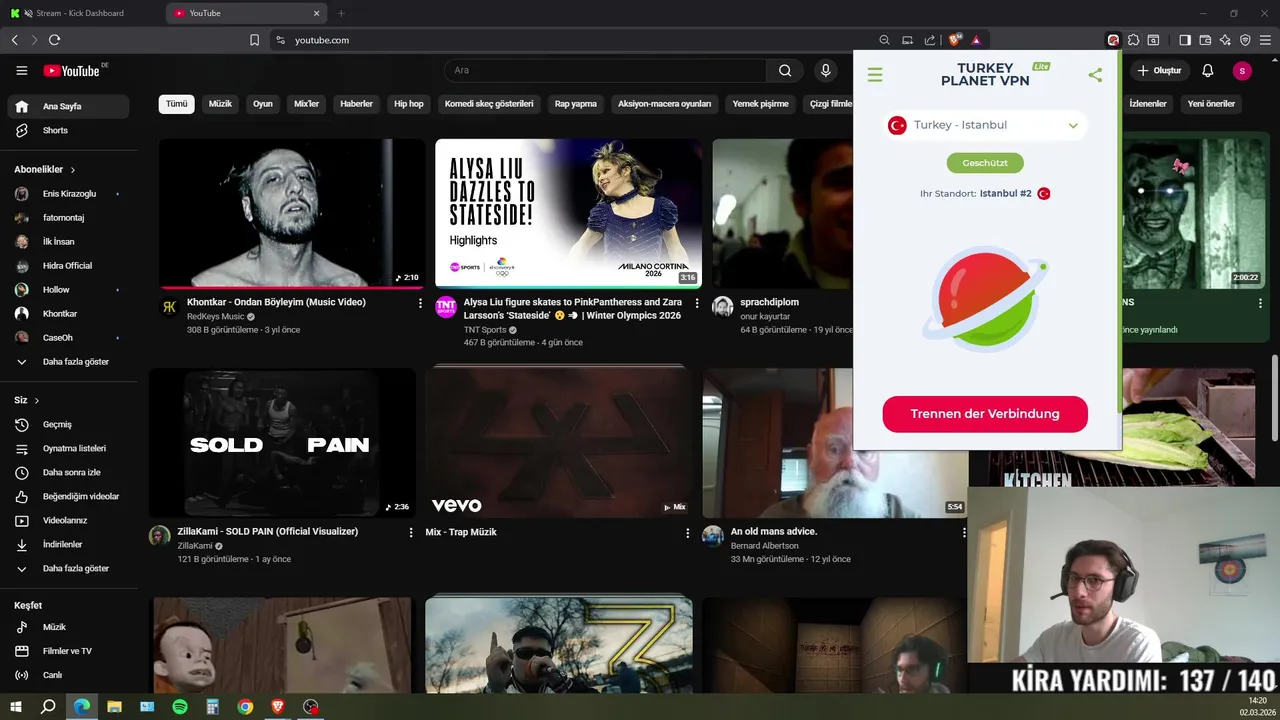Click the Mix - Trap Müzik title
The height and width of the screenshot is (720, 1280).
461,533
